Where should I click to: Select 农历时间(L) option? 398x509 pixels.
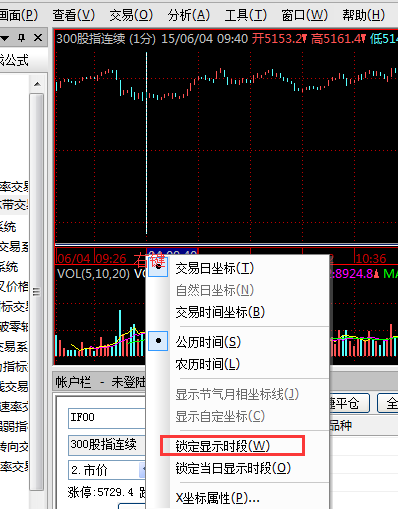tap(207, 364)
